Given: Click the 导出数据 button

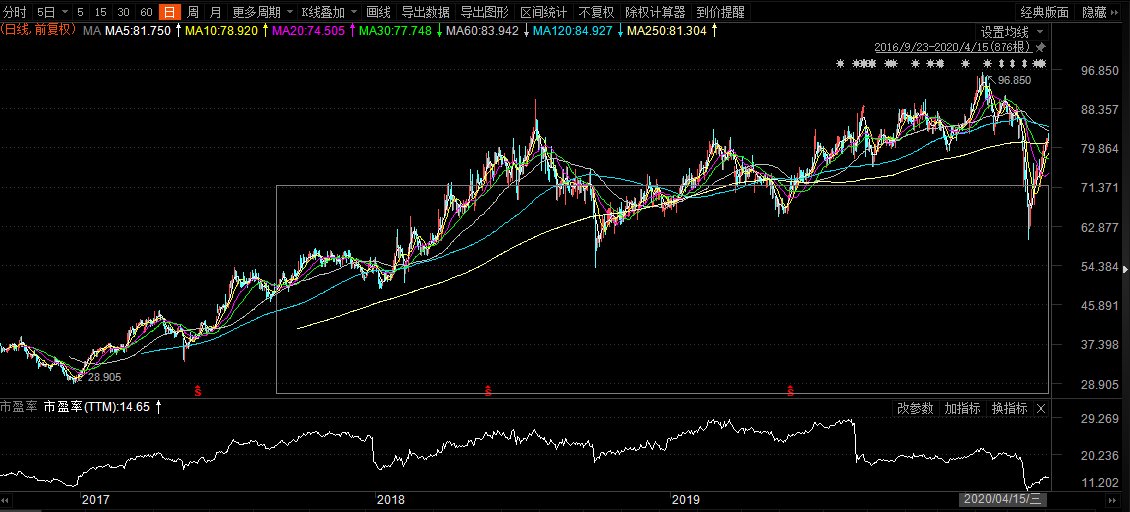Looking at the screenshot, I should 425,13.
